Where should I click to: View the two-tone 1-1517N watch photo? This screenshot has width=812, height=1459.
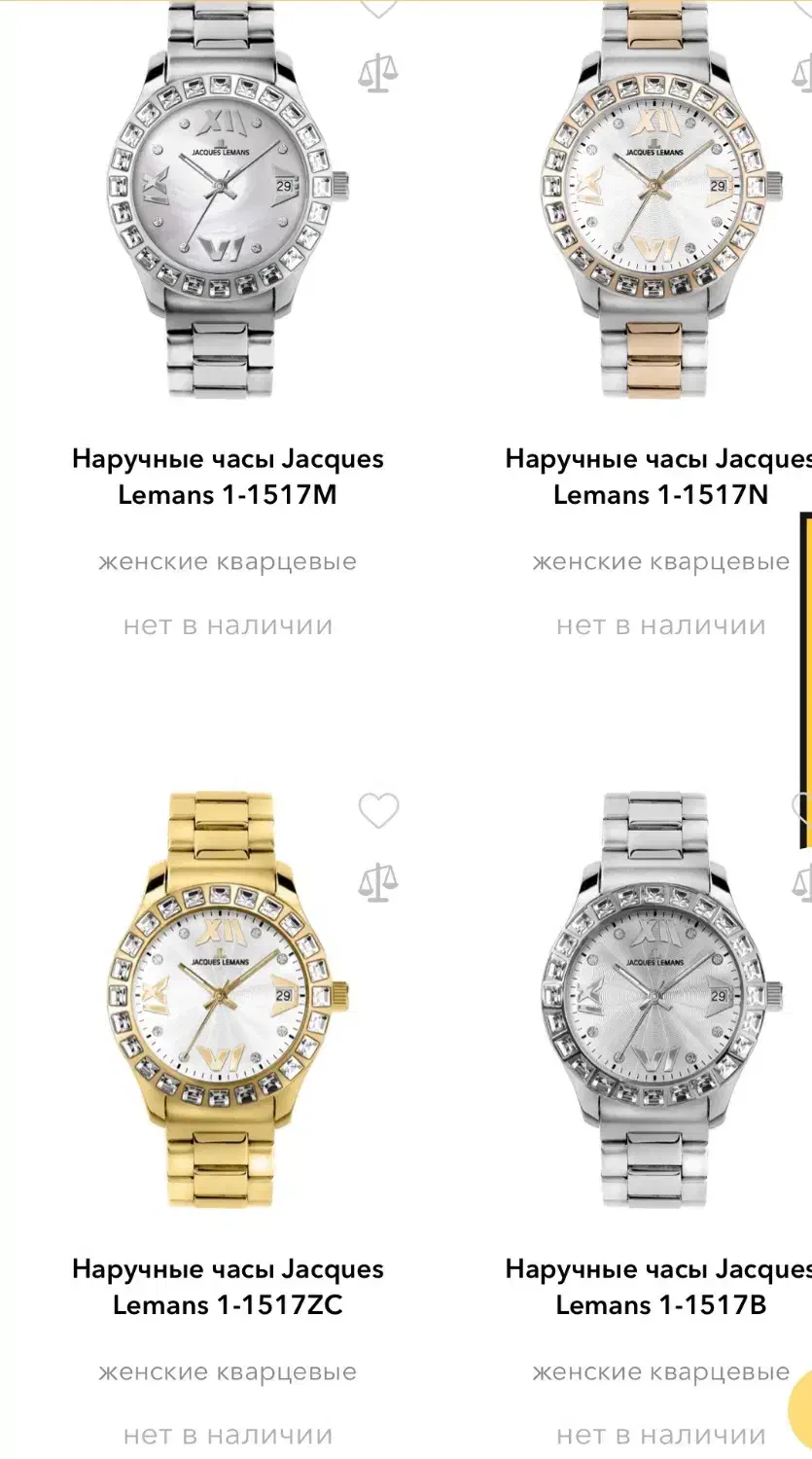coord(661,199)
